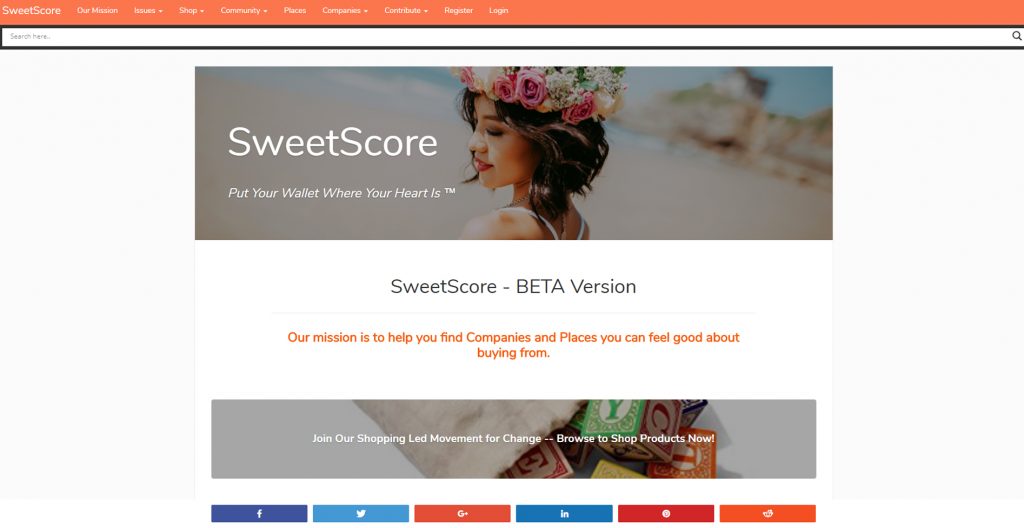The width and height of the screenshot is (1024, 528).
Task: Click the 'Put Your Wallet Where Your Heart Is' tagline
Action: 342,193
